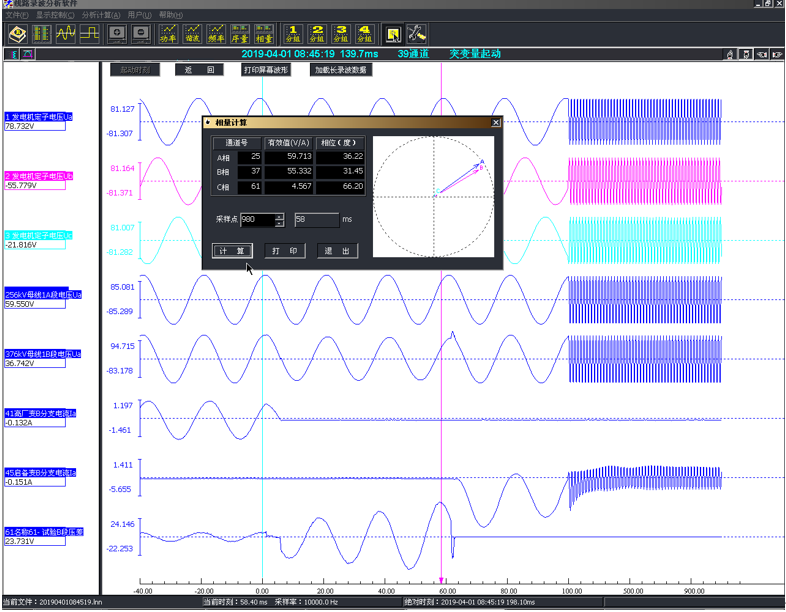Image resolution: width=786 pixels, height=612 pixels.
Task: Click the square-wave digital signal icon
Action: (x=89, y=33)
